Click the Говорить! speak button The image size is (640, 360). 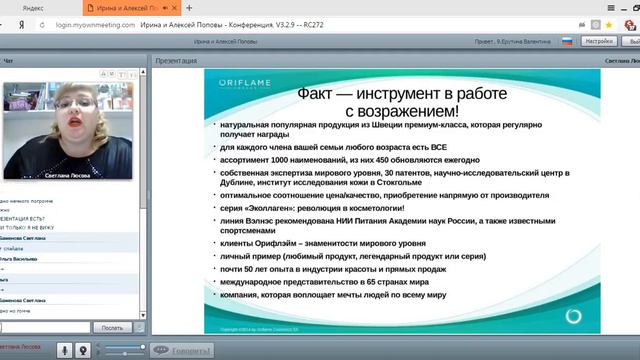182,351
